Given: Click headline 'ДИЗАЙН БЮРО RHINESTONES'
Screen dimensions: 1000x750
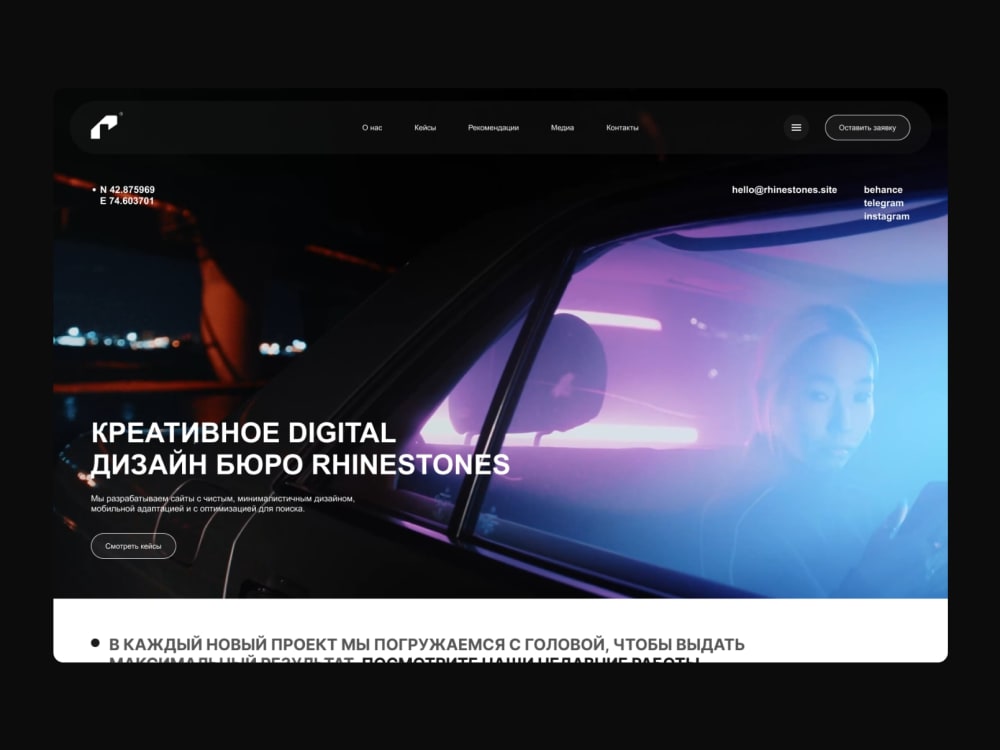Looking at the screenshot, I should (300, 464).
